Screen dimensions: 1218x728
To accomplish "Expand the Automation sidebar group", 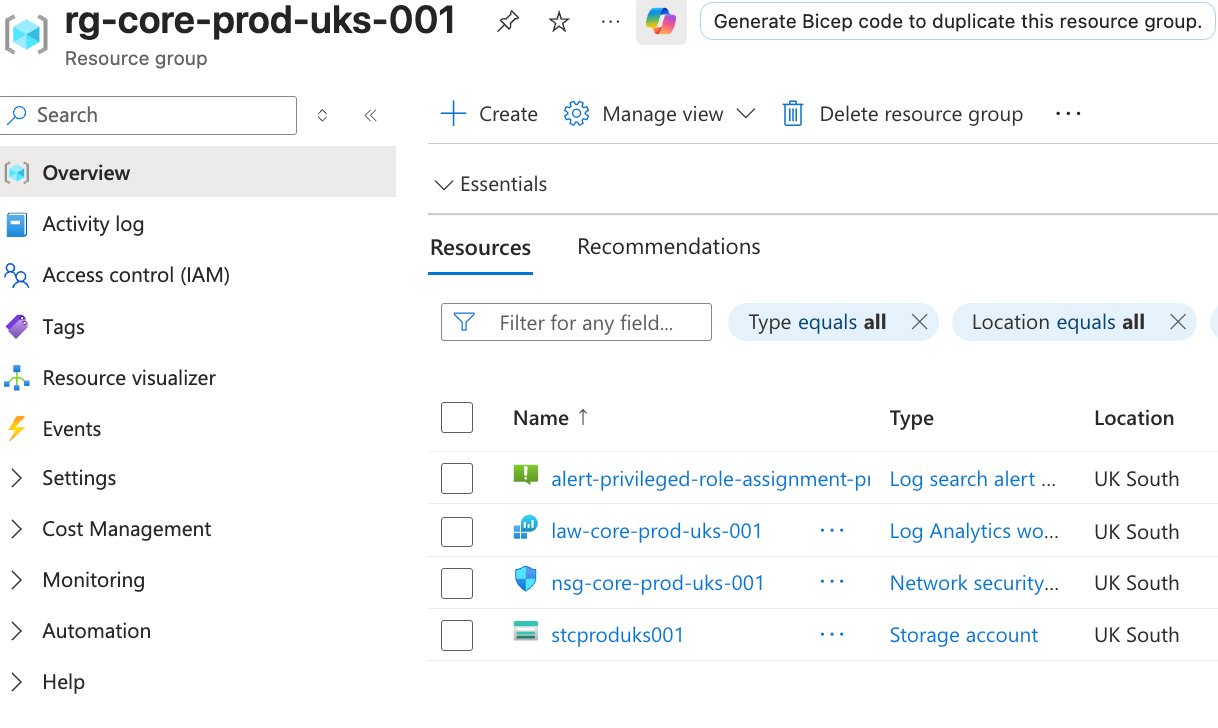I will [x=16, y=631].
